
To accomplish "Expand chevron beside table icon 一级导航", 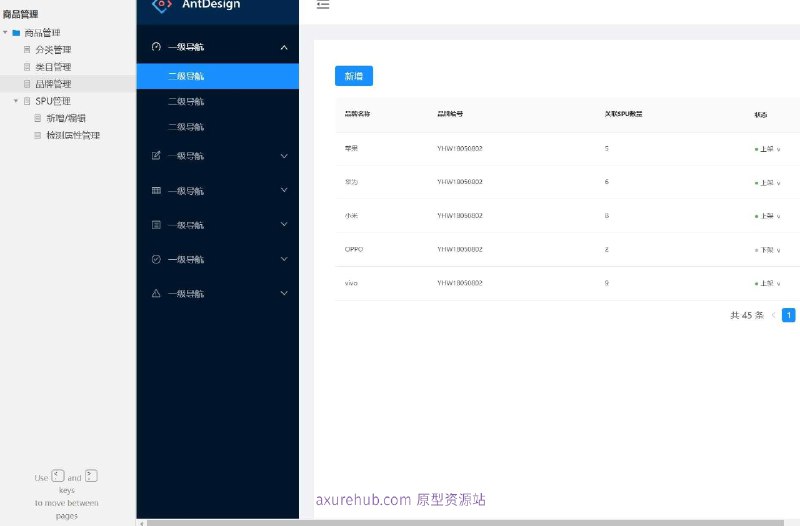I will coord(284,190).
